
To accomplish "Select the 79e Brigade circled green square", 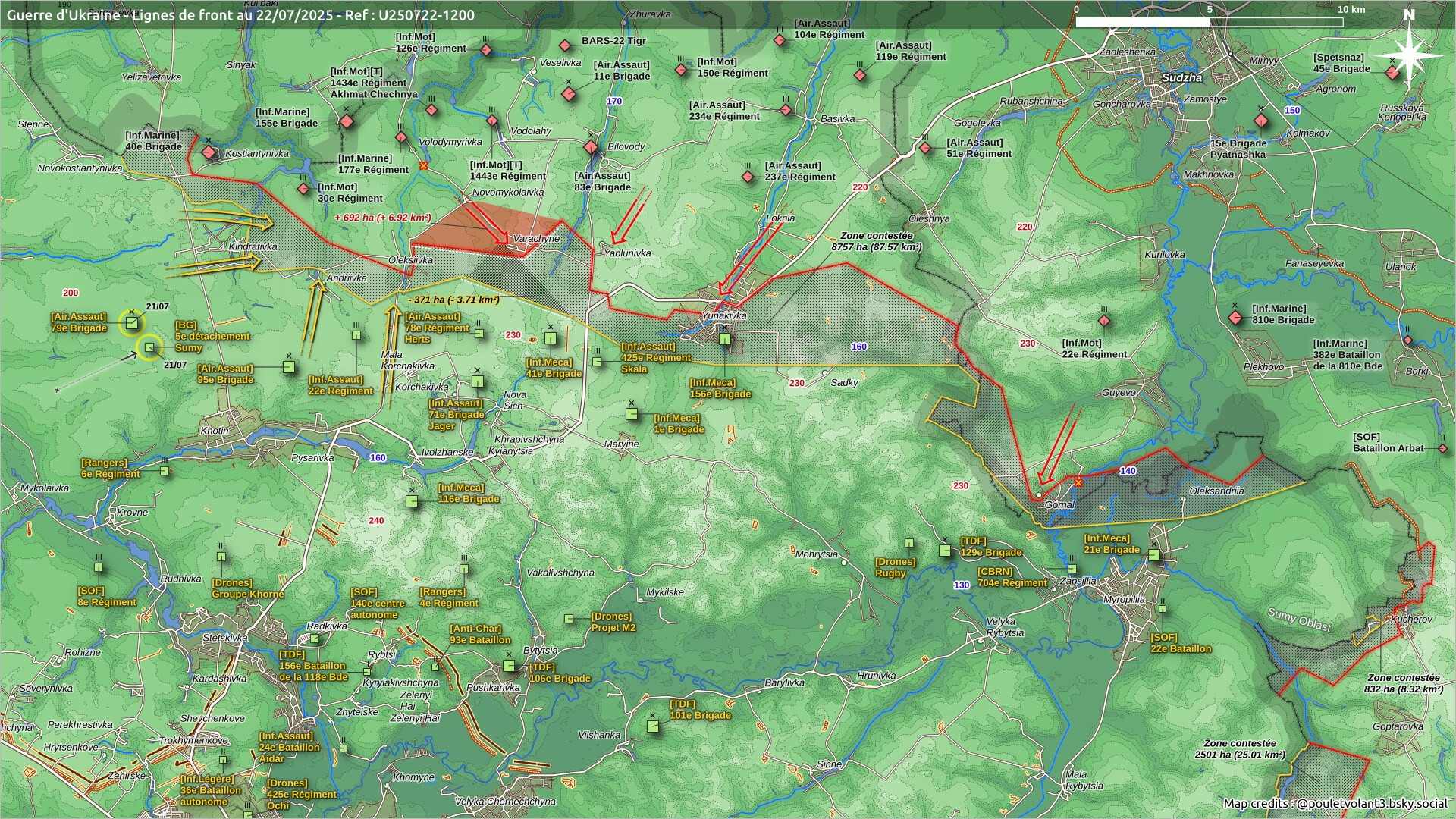I will 132,324.
